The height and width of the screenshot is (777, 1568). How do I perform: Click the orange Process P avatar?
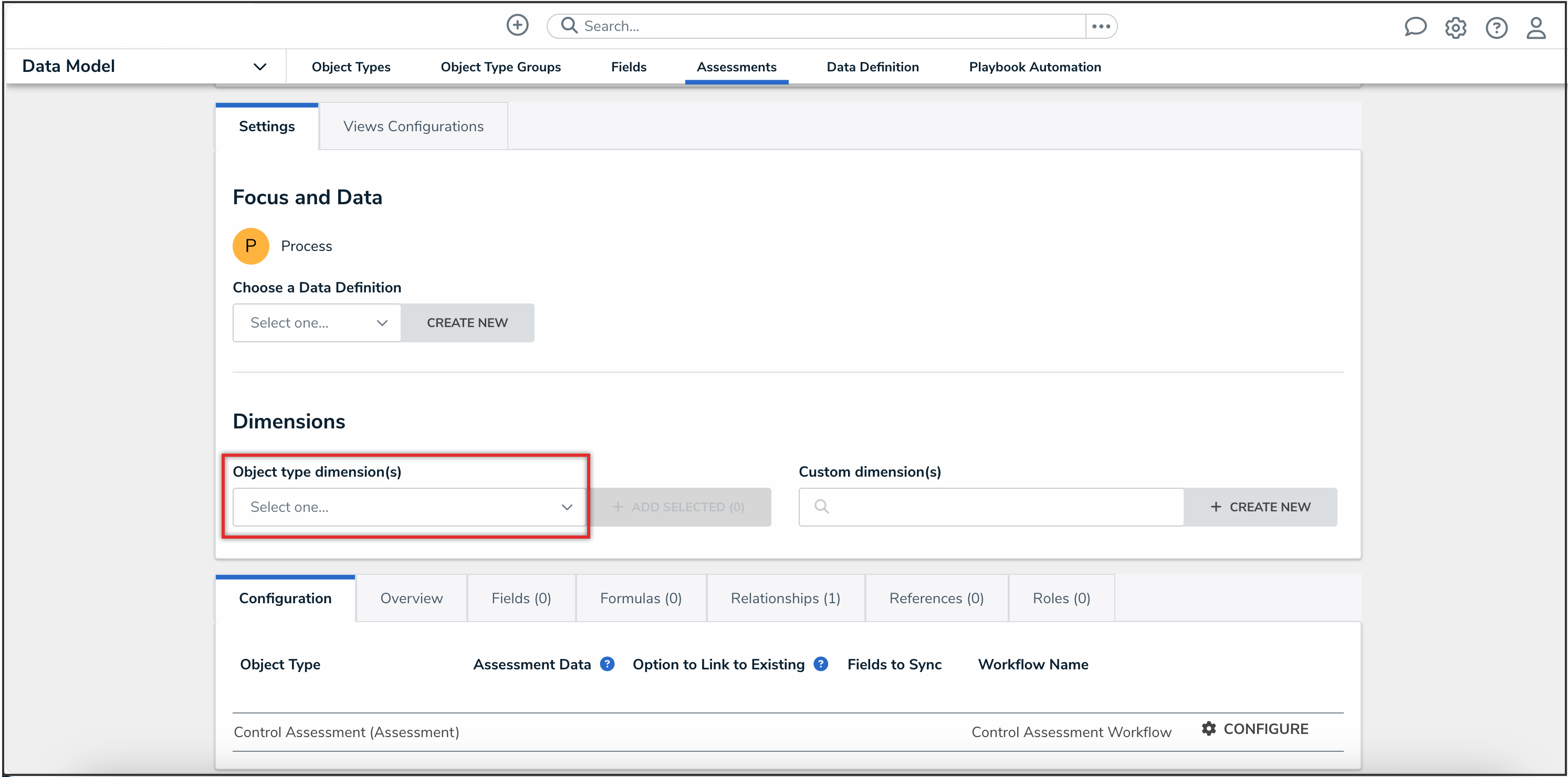tap(251, 246)
